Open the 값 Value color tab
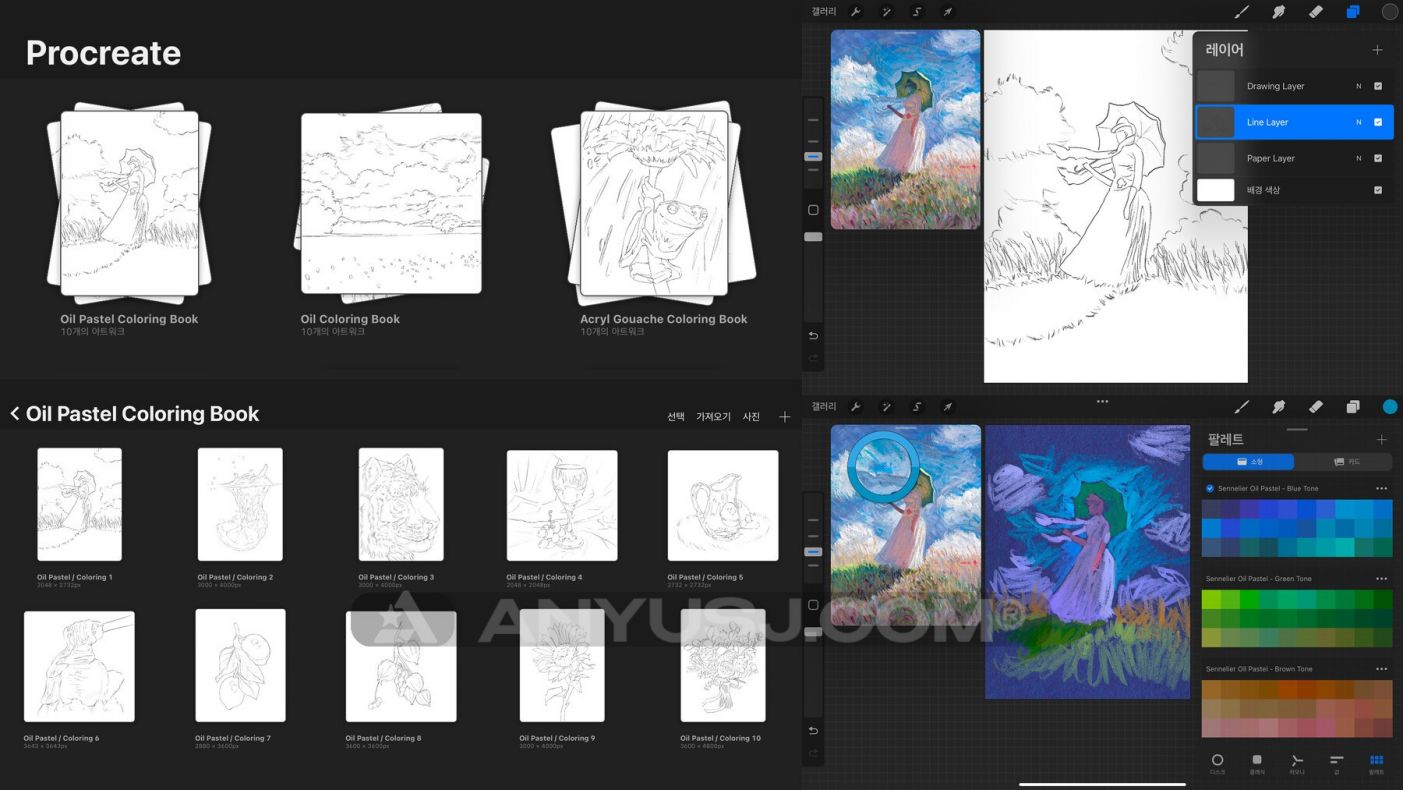The width and height of the screenshot is (1403, 790). tap(1337, 764)
